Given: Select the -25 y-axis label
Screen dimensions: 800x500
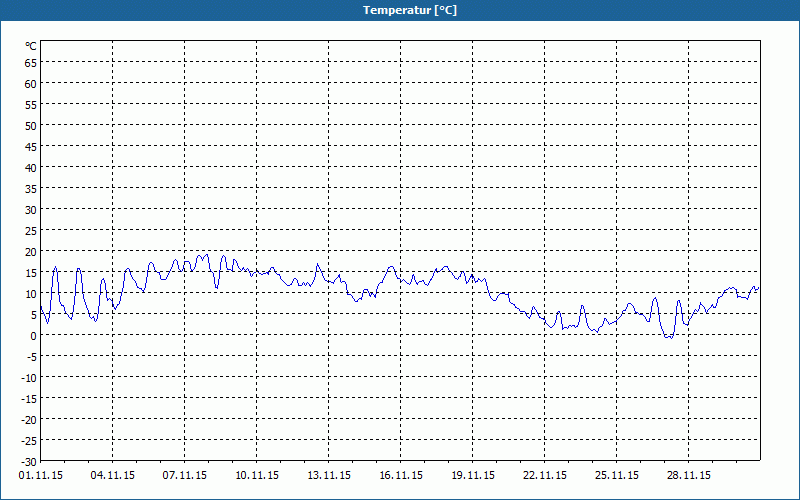Looking at the screenshot, I should 29,440.
